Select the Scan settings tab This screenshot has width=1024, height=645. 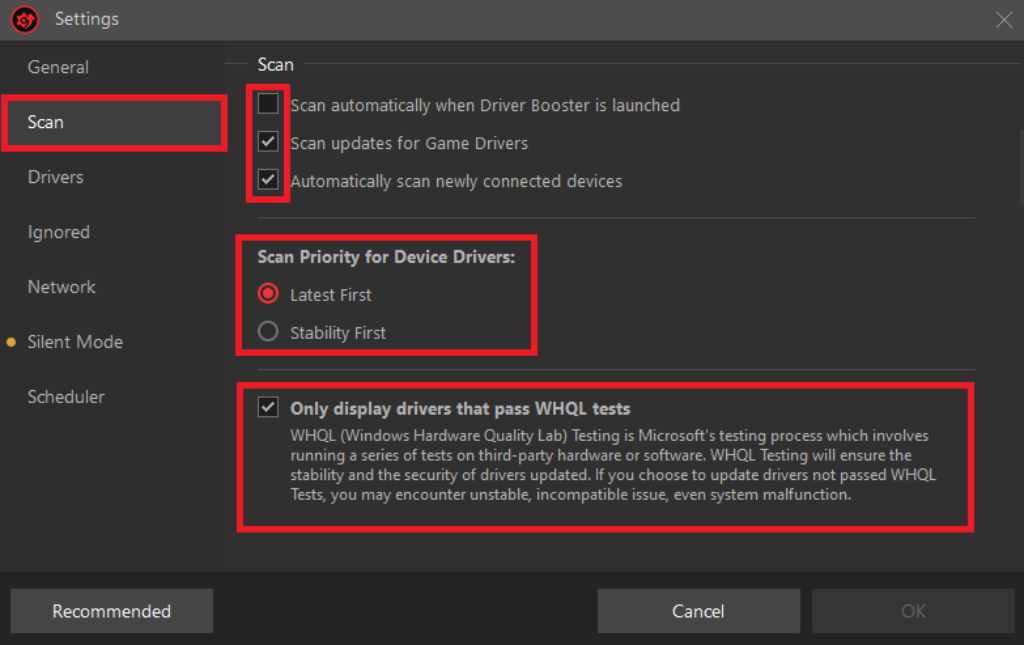[x=114, y=122]
